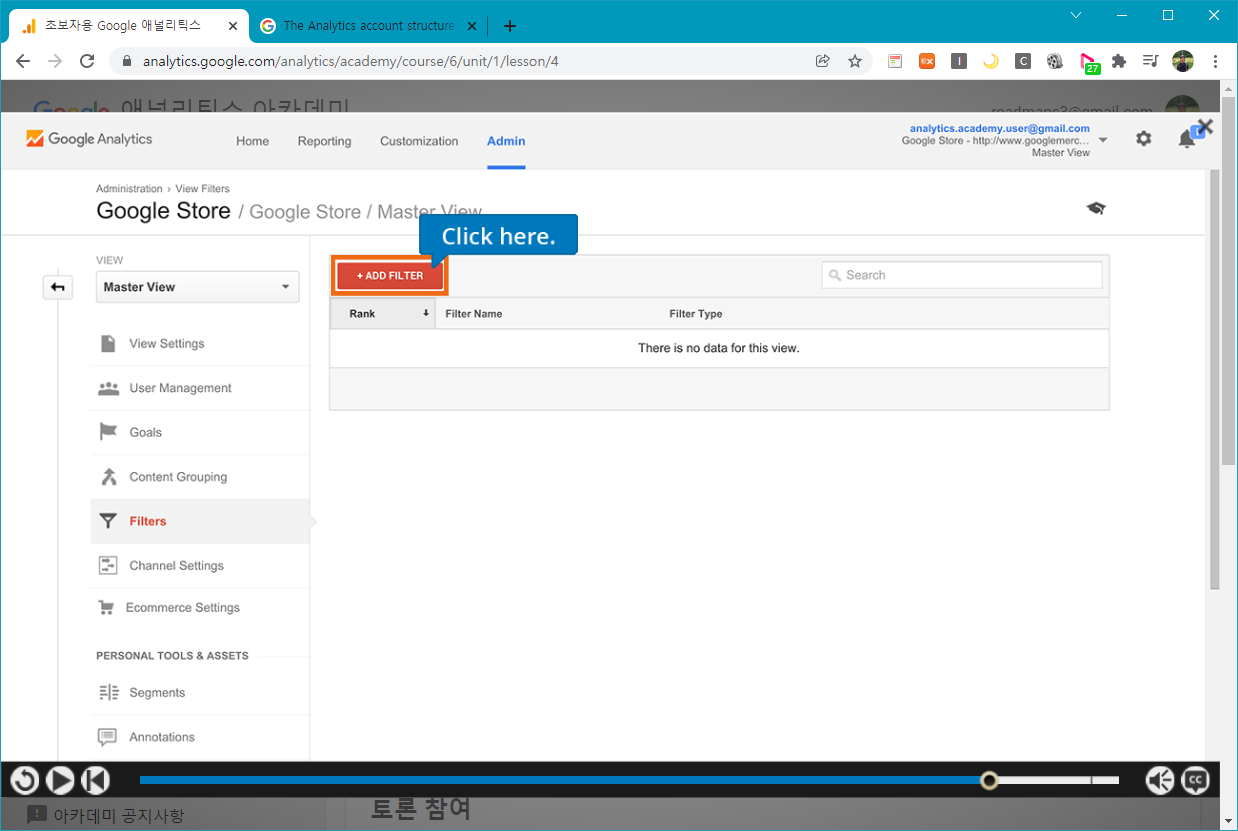The image size is (1238, 831).
Task: Open the Chrome three-dot menu
Action: click(1215, 61)
